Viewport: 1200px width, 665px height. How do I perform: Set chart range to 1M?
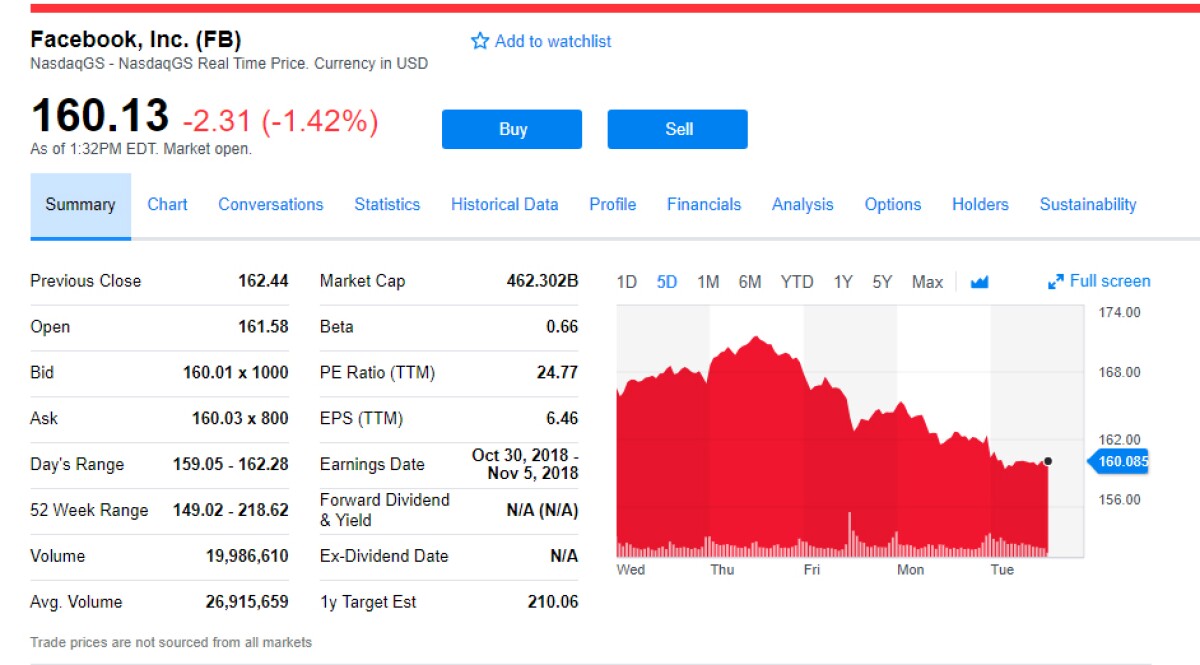(x=708, y=282)
